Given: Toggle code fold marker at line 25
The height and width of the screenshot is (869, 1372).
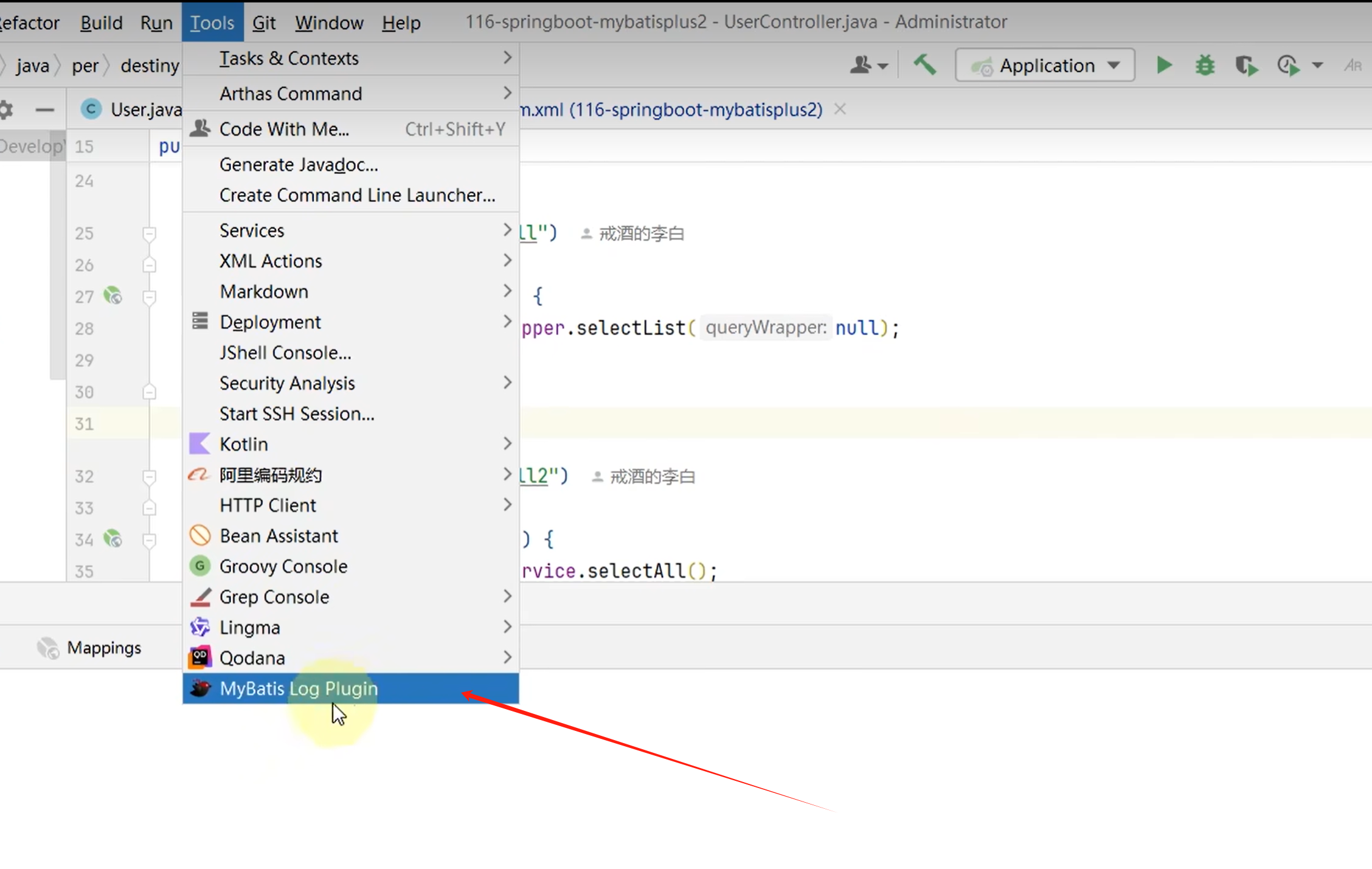Looking at the screenshot, I should [x=149, y=234].
